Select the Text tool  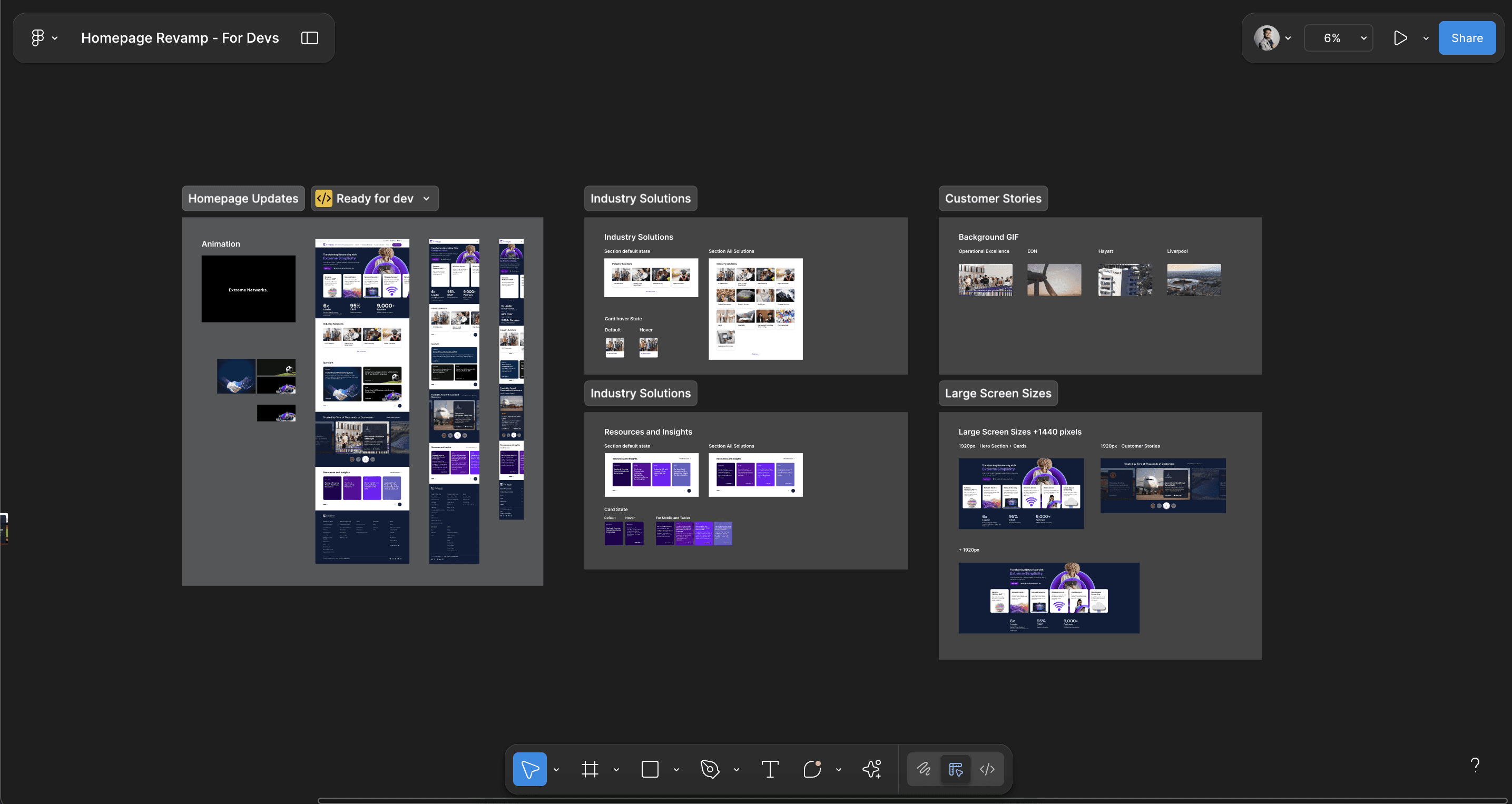pyautogui.click(x=770, y=769)
